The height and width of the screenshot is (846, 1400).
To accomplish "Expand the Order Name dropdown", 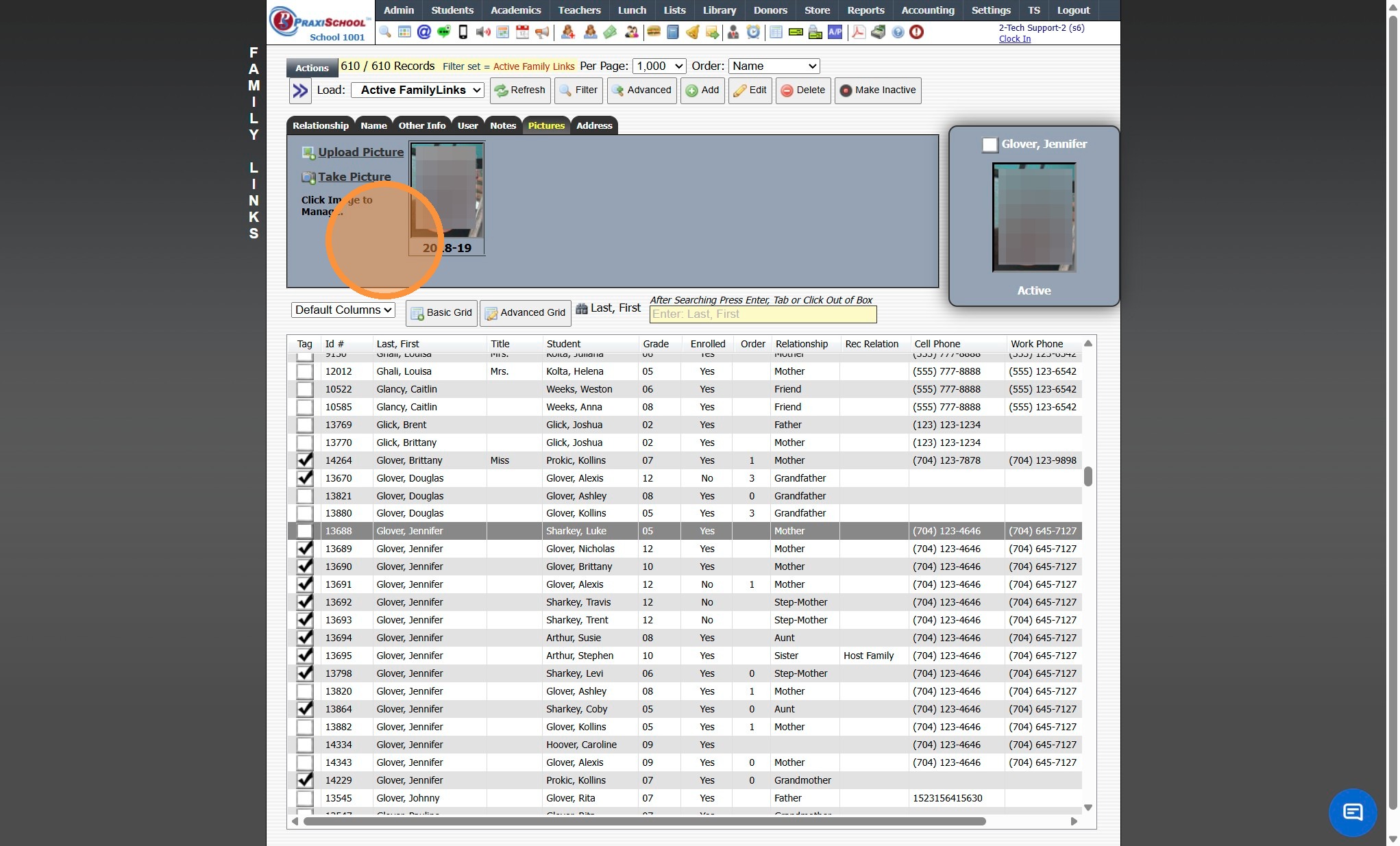I will point(774,66).
